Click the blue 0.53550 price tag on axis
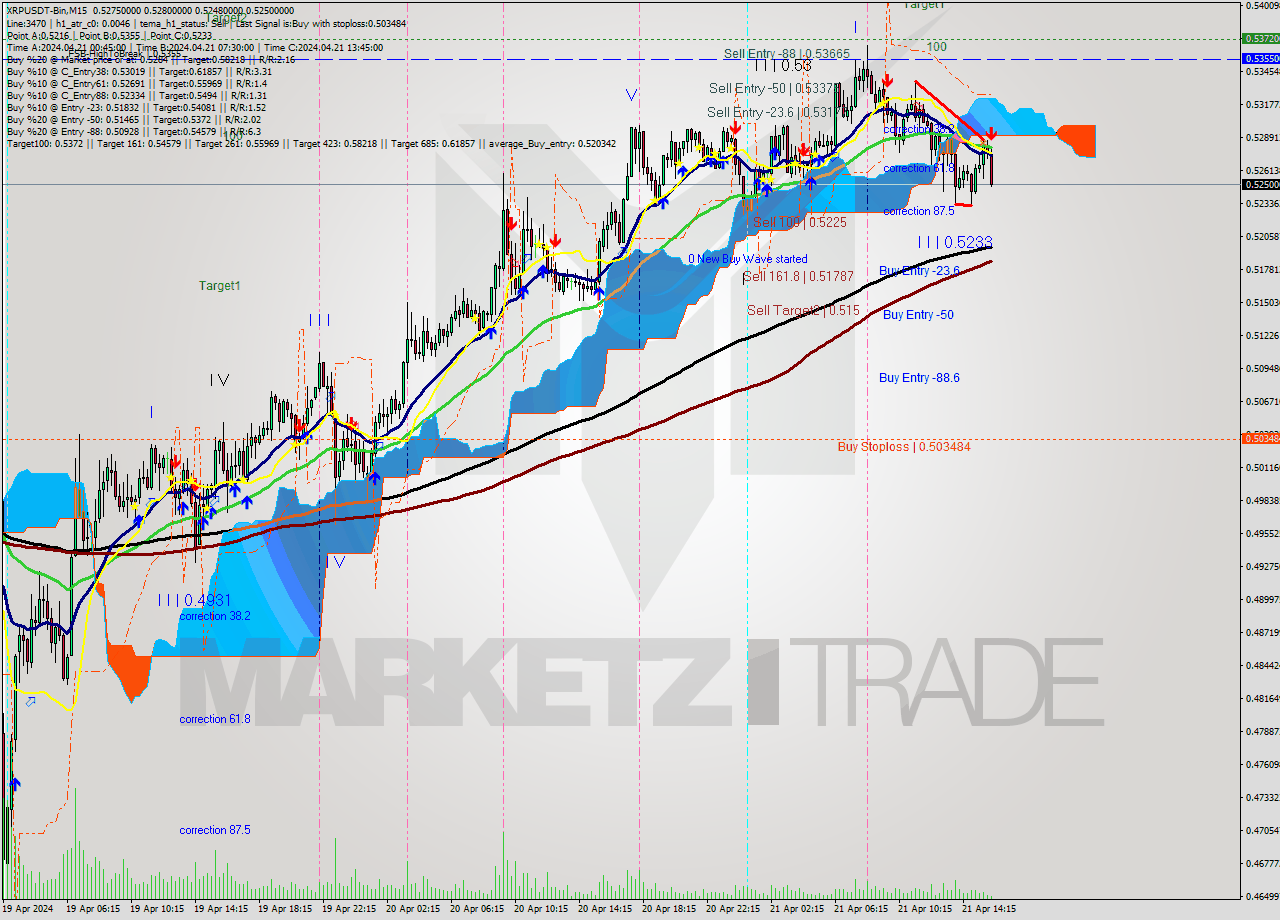The height and width of the screenshot is (920, 1280). (1260, 58)
